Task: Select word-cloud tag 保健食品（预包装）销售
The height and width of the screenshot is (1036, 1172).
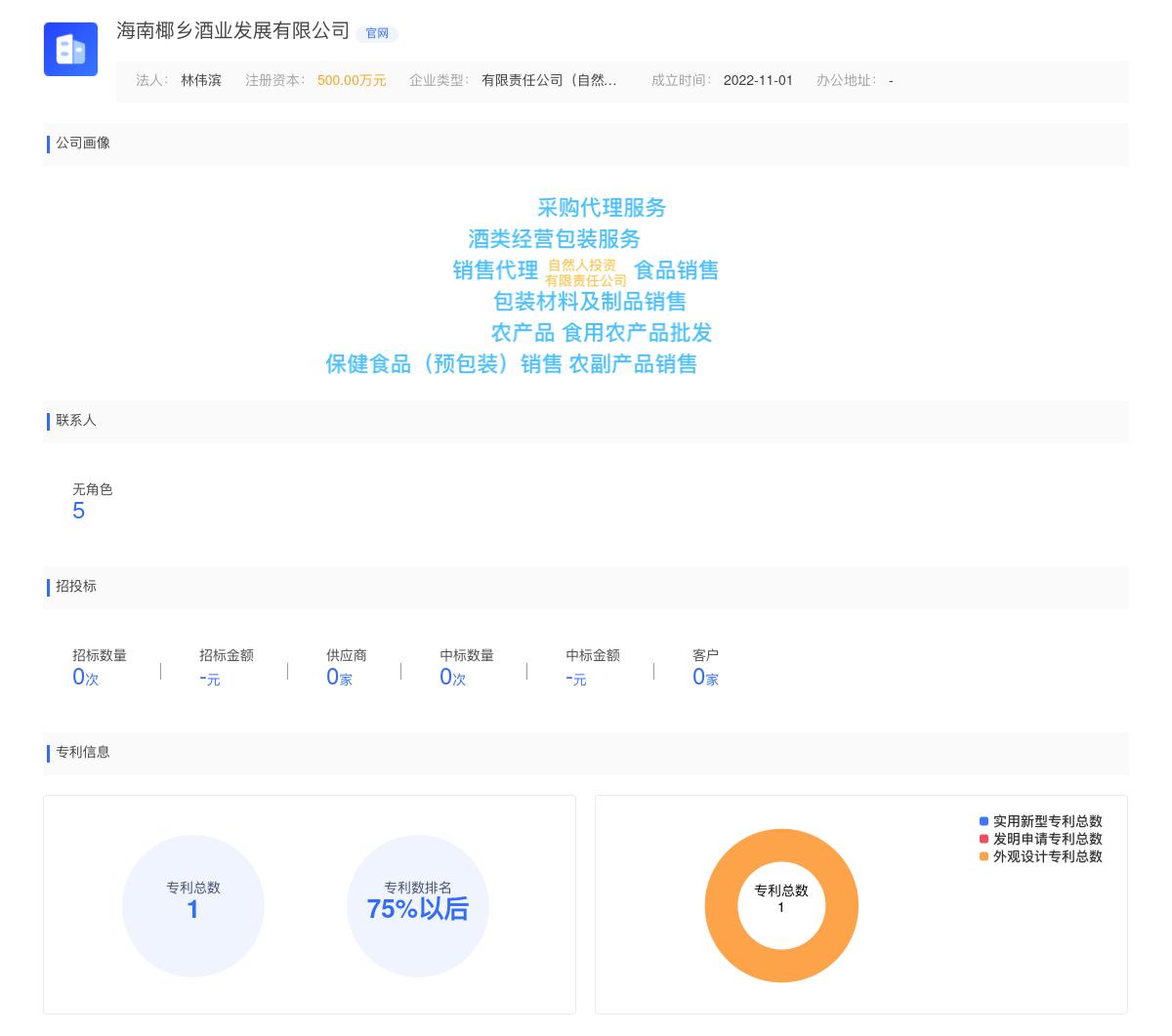Action: (x=444, y=364)
